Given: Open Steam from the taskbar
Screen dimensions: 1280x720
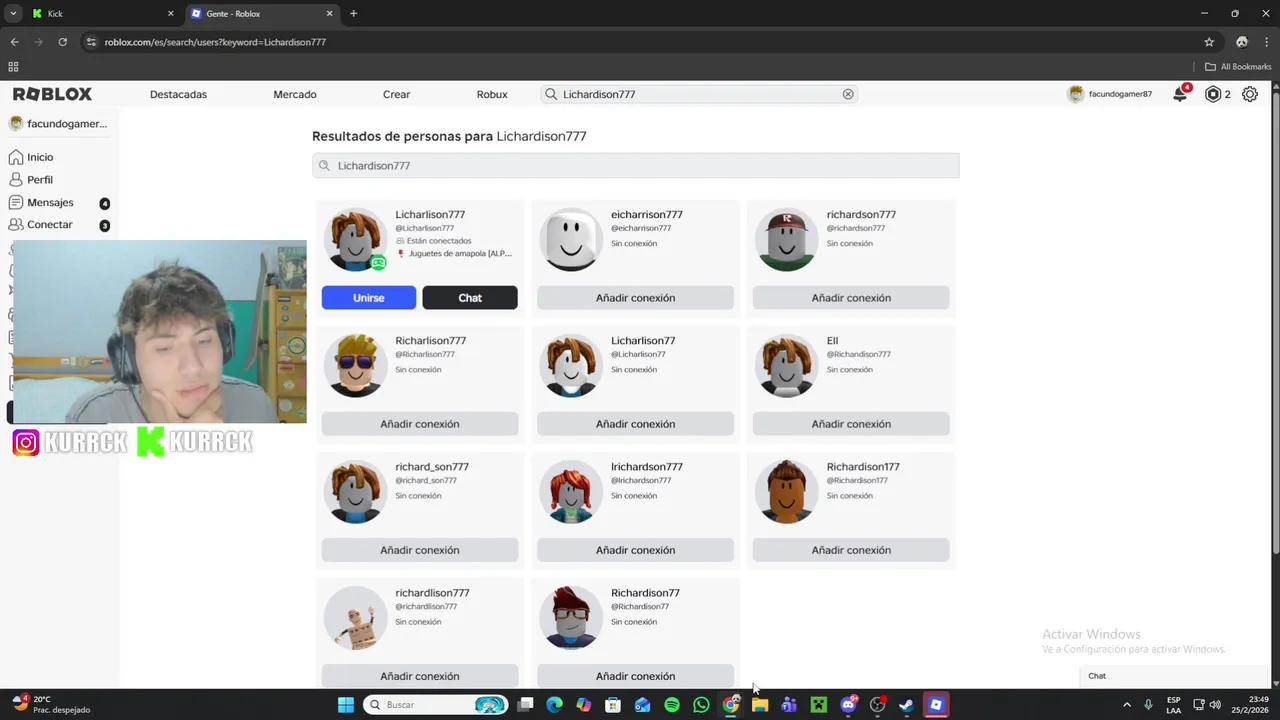Looking at the screenshot, I should click(x=906, y=705).
